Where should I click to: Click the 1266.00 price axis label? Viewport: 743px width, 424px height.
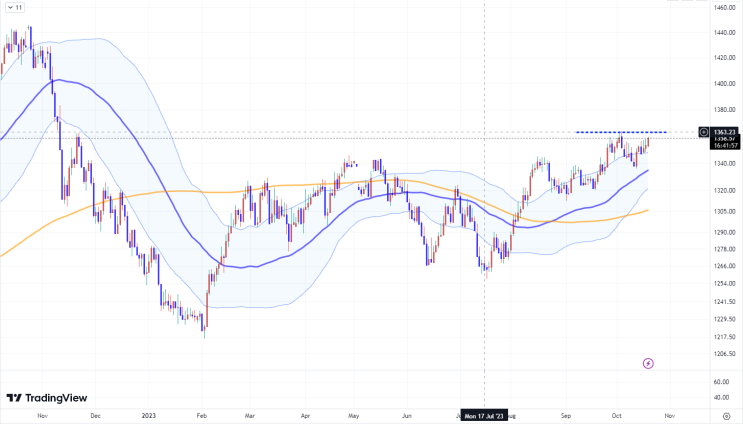[x=725, y=266]
